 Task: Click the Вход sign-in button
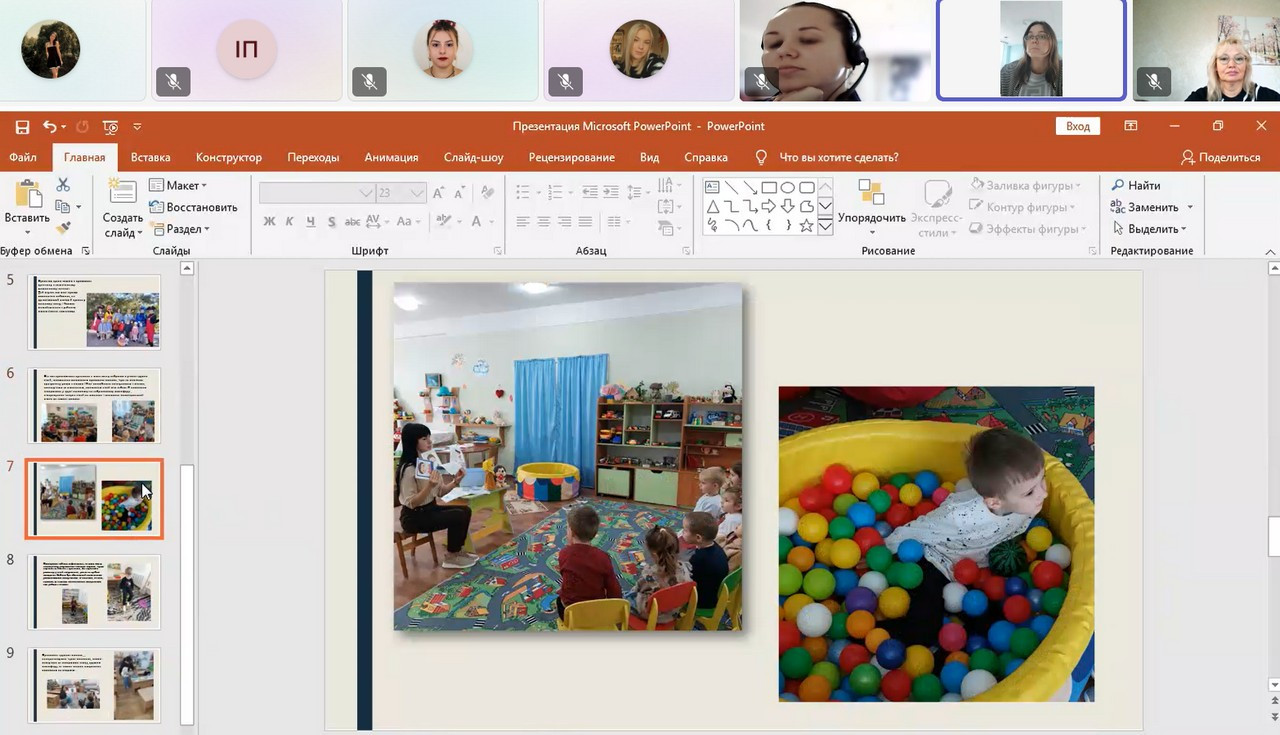tap(1077, 127)
